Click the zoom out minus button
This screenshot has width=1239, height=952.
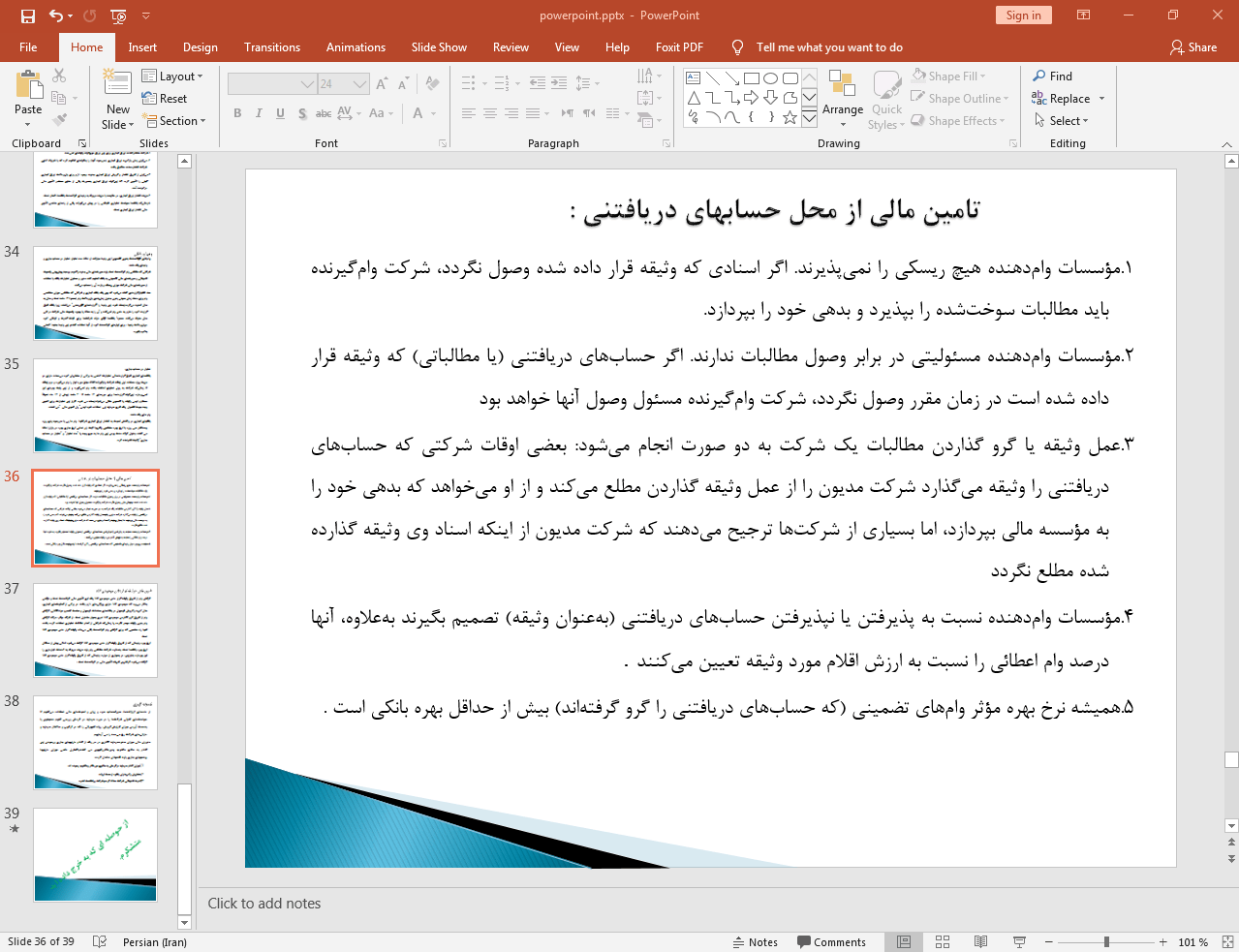coord(1048,941)
